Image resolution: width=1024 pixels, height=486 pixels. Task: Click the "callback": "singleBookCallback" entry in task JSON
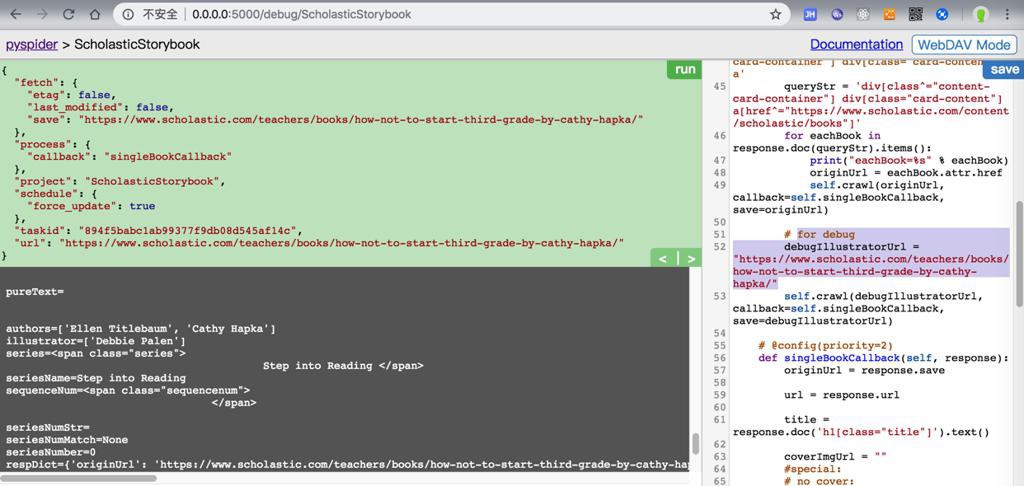point(129,157)
